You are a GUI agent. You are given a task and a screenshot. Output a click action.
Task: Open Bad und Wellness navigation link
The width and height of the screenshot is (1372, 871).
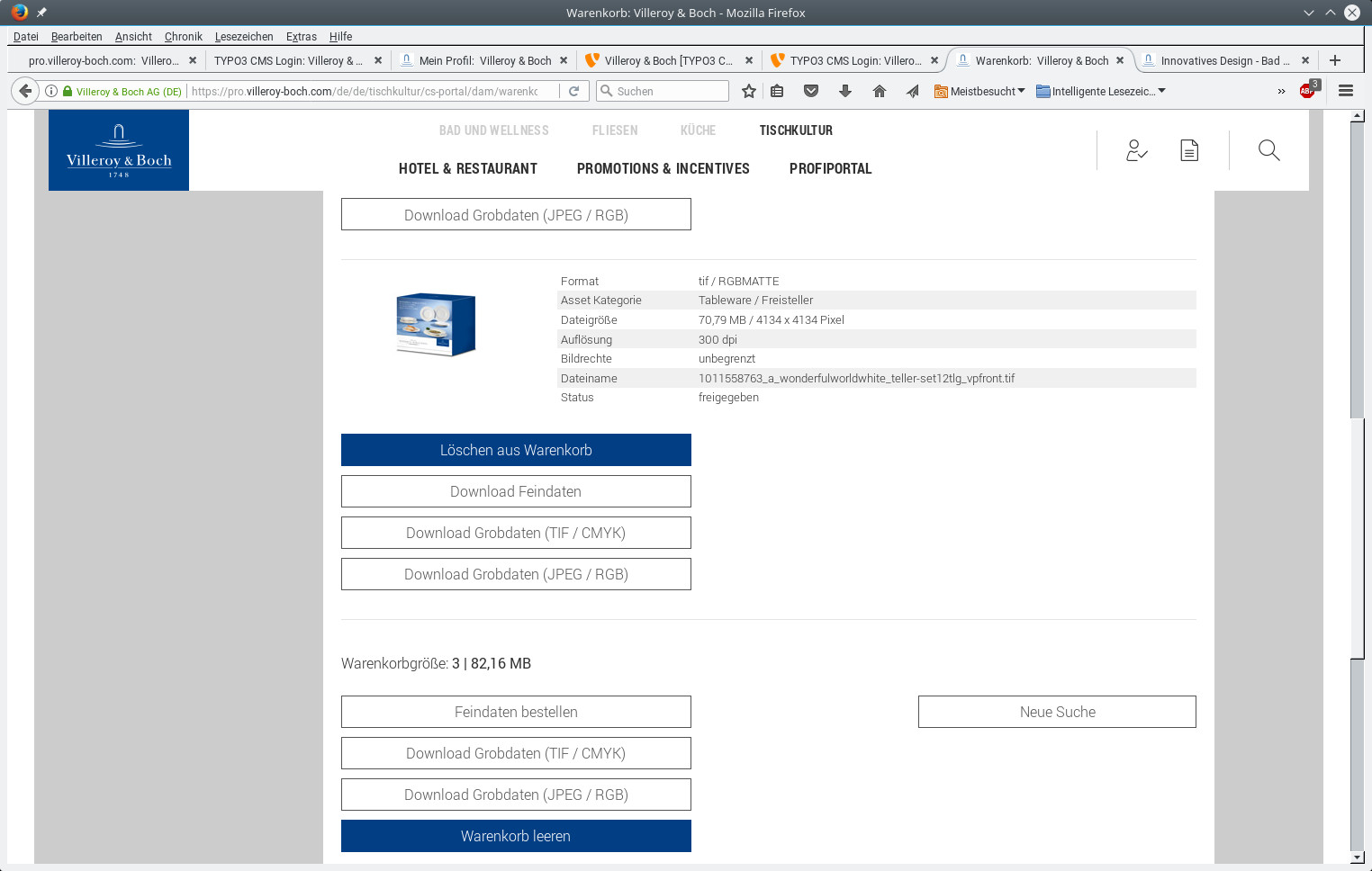click(494, 130)
